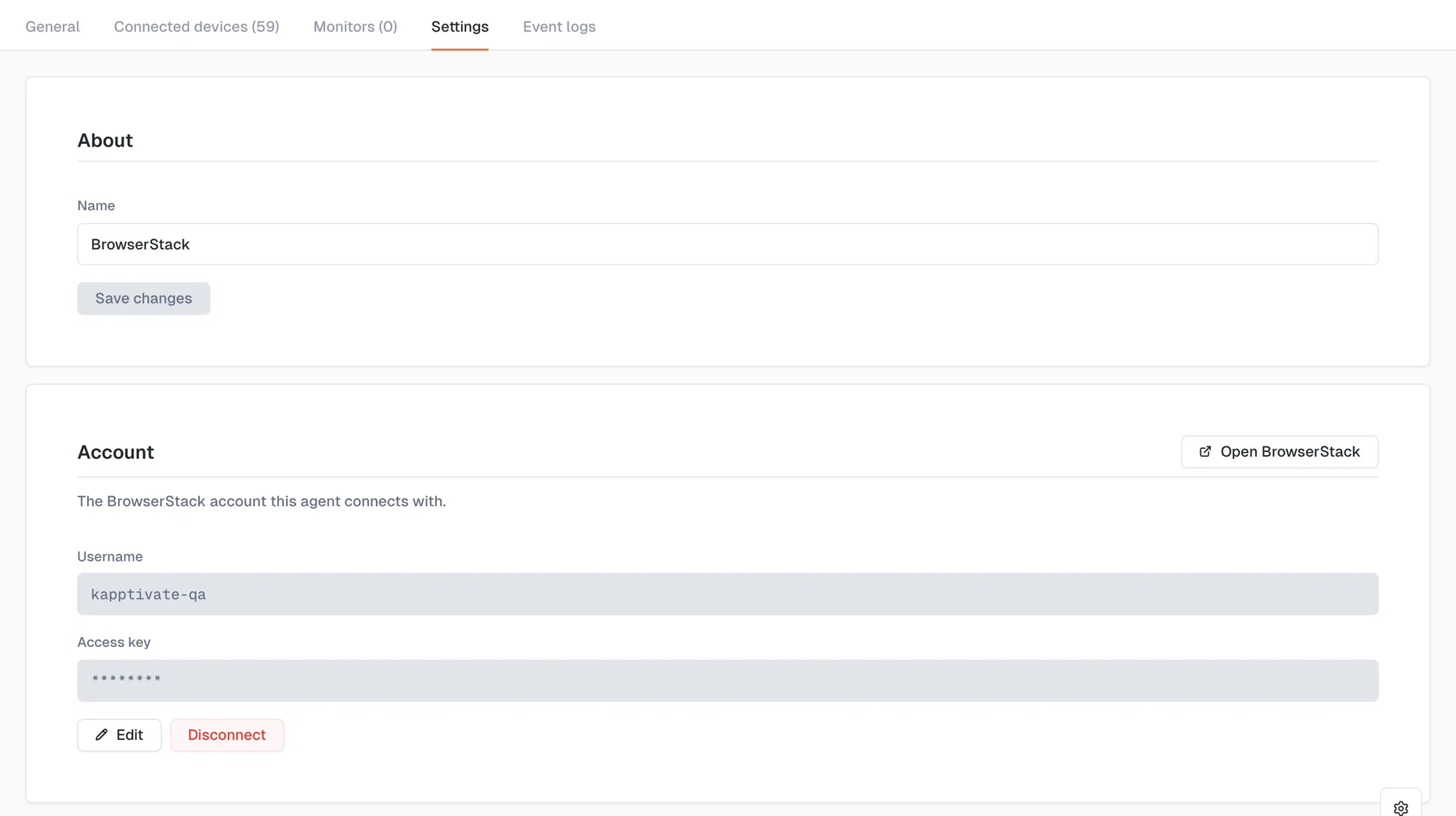Click the About section heading
The width and height of the screenshot is (1456, 816).
[105, 140]
